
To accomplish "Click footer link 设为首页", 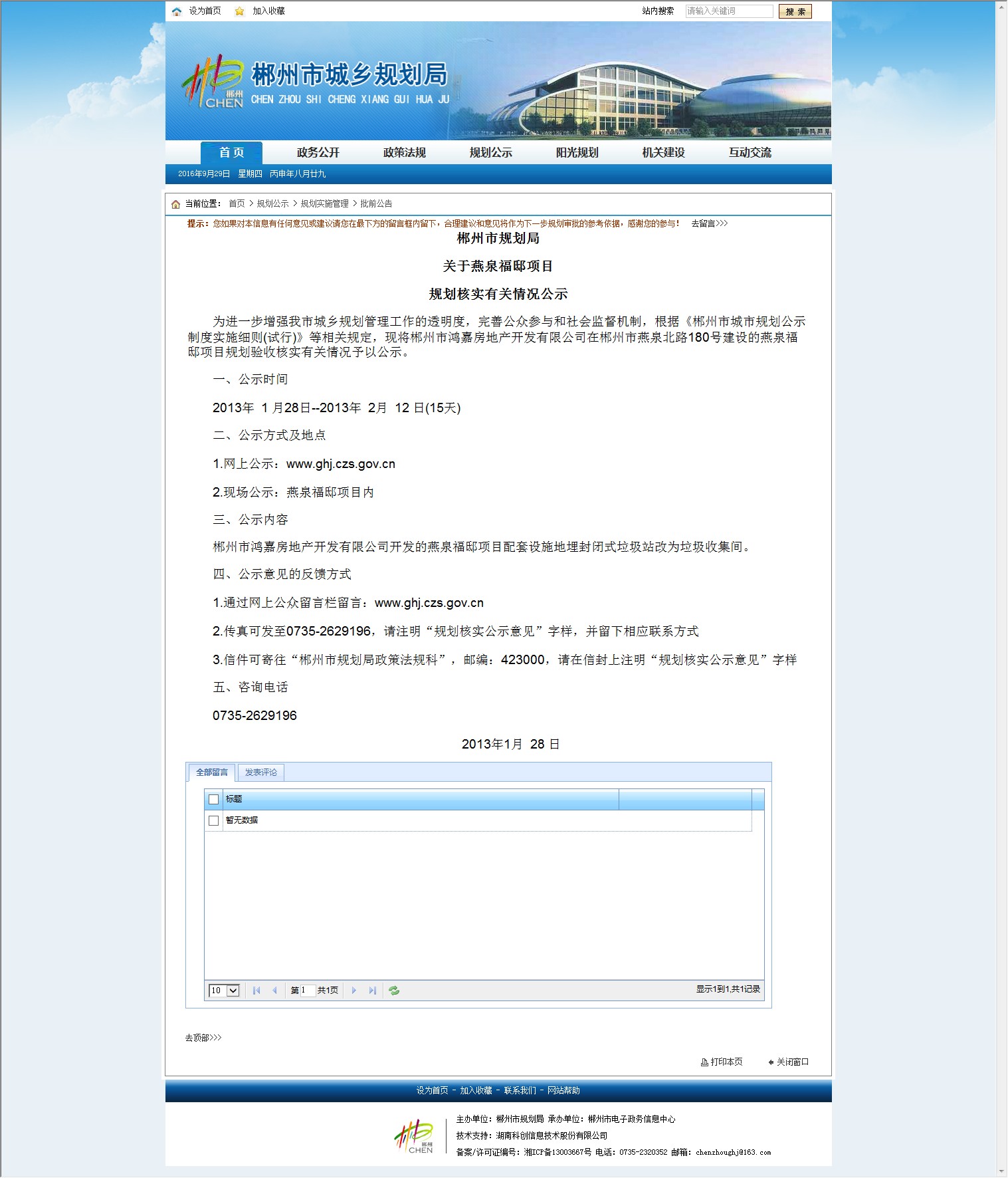I will [433, 1091].
